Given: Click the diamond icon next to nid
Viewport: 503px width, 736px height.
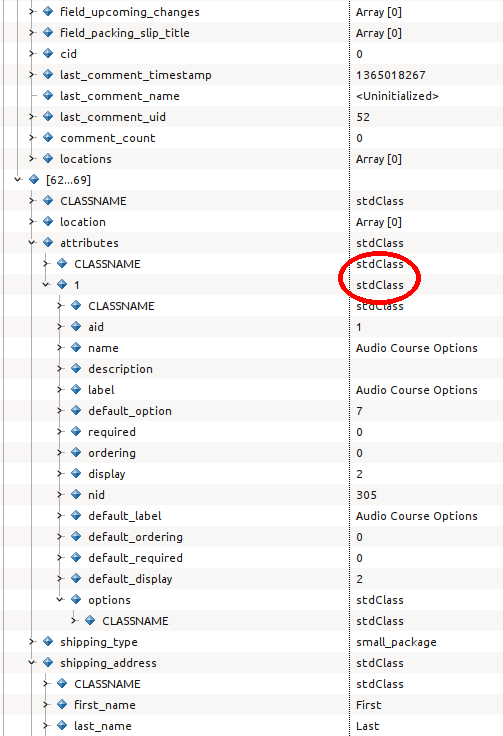Looking at the screenshot, I should 76,494.
